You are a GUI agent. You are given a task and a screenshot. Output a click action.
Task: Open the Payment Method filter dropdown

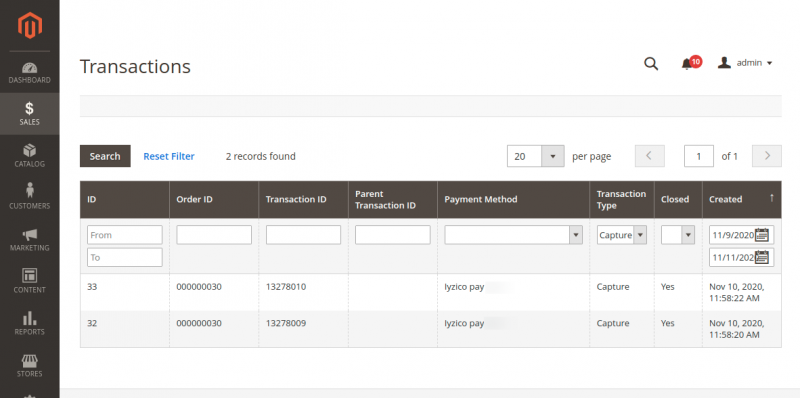pos(513,235)
